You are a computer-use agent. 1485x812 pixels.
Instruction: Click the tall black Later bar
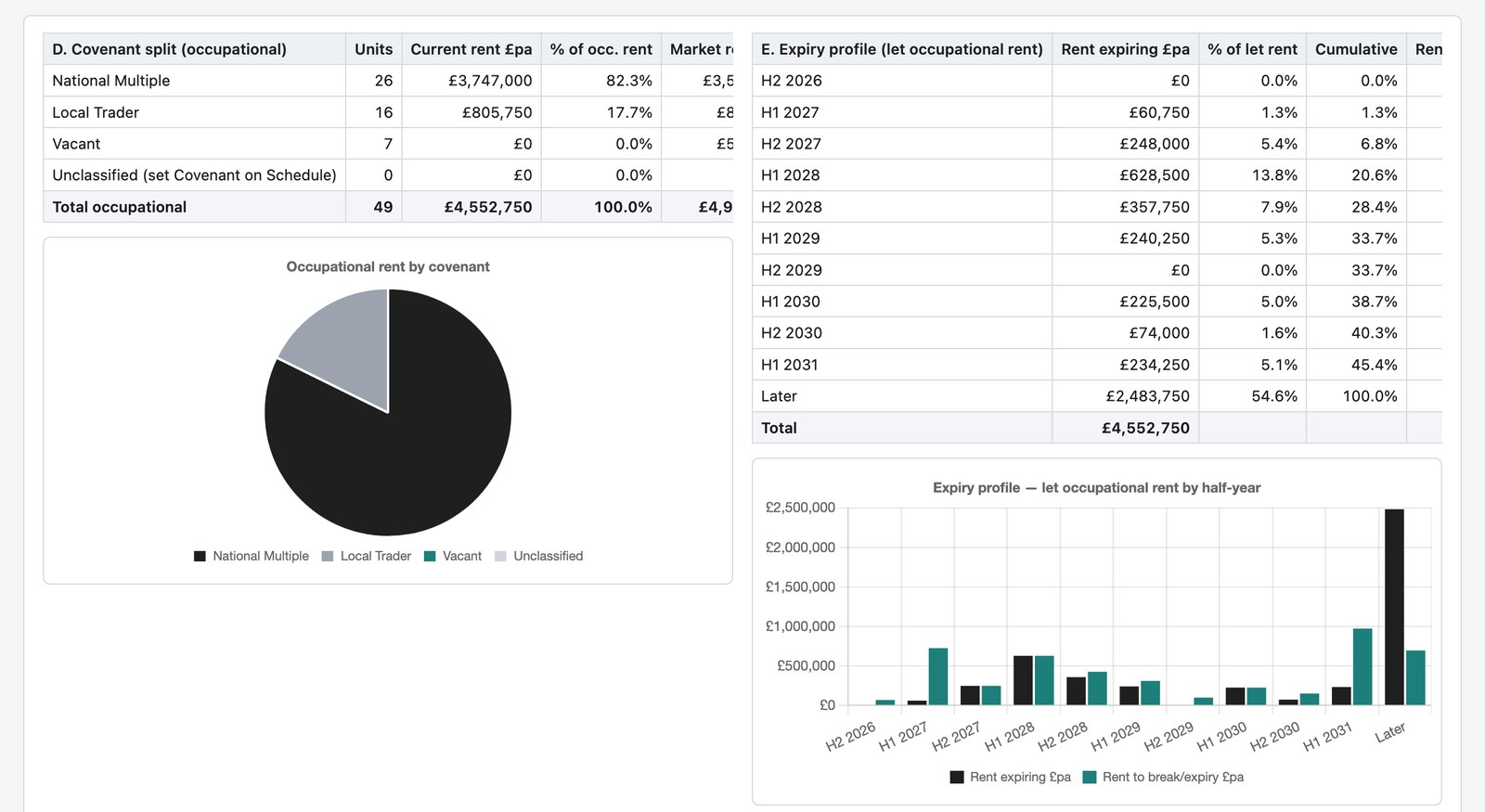pyautogui.click(x=1394, y=607)
